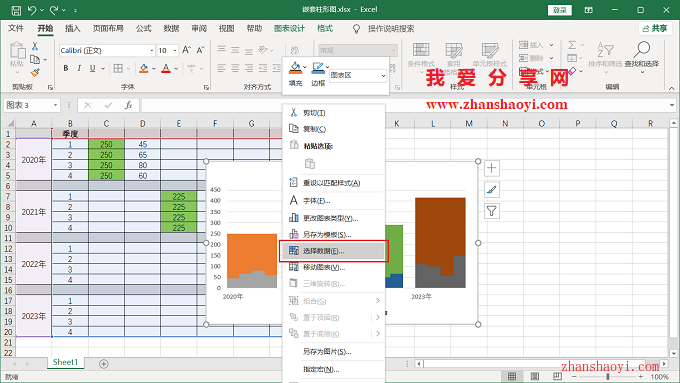Expand the formula bar with the chevron
This screenshot has width=680, height=383.
tap(672, 105)
